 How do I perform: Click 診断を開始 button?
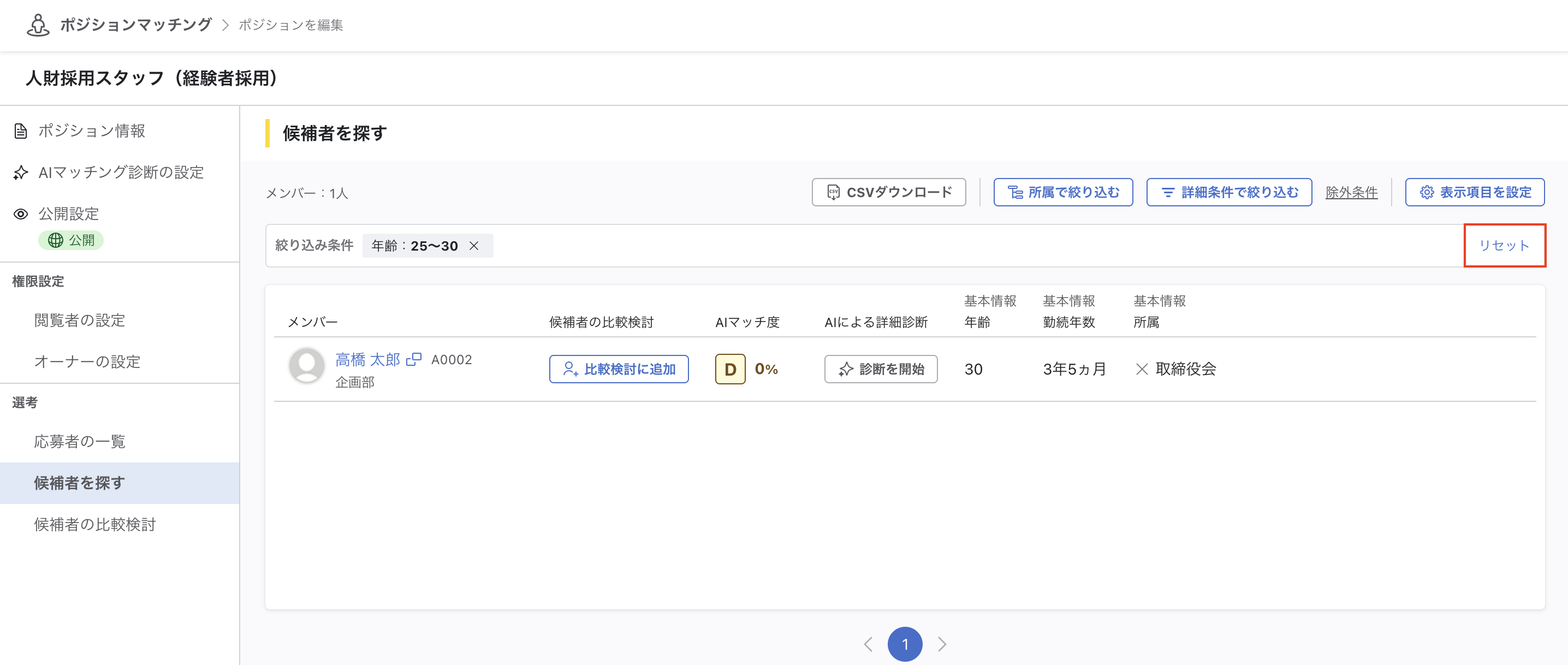880,369
